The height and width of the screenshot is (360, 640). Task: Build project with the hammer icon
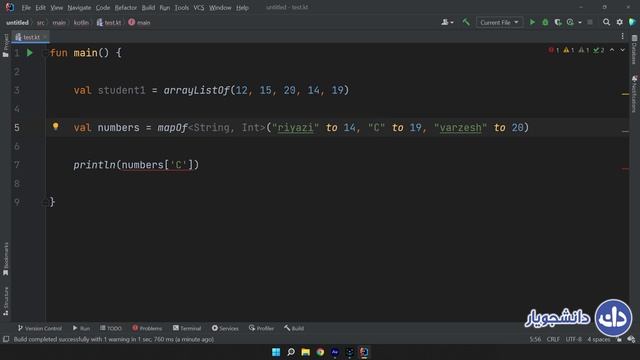tap(466, 22)
